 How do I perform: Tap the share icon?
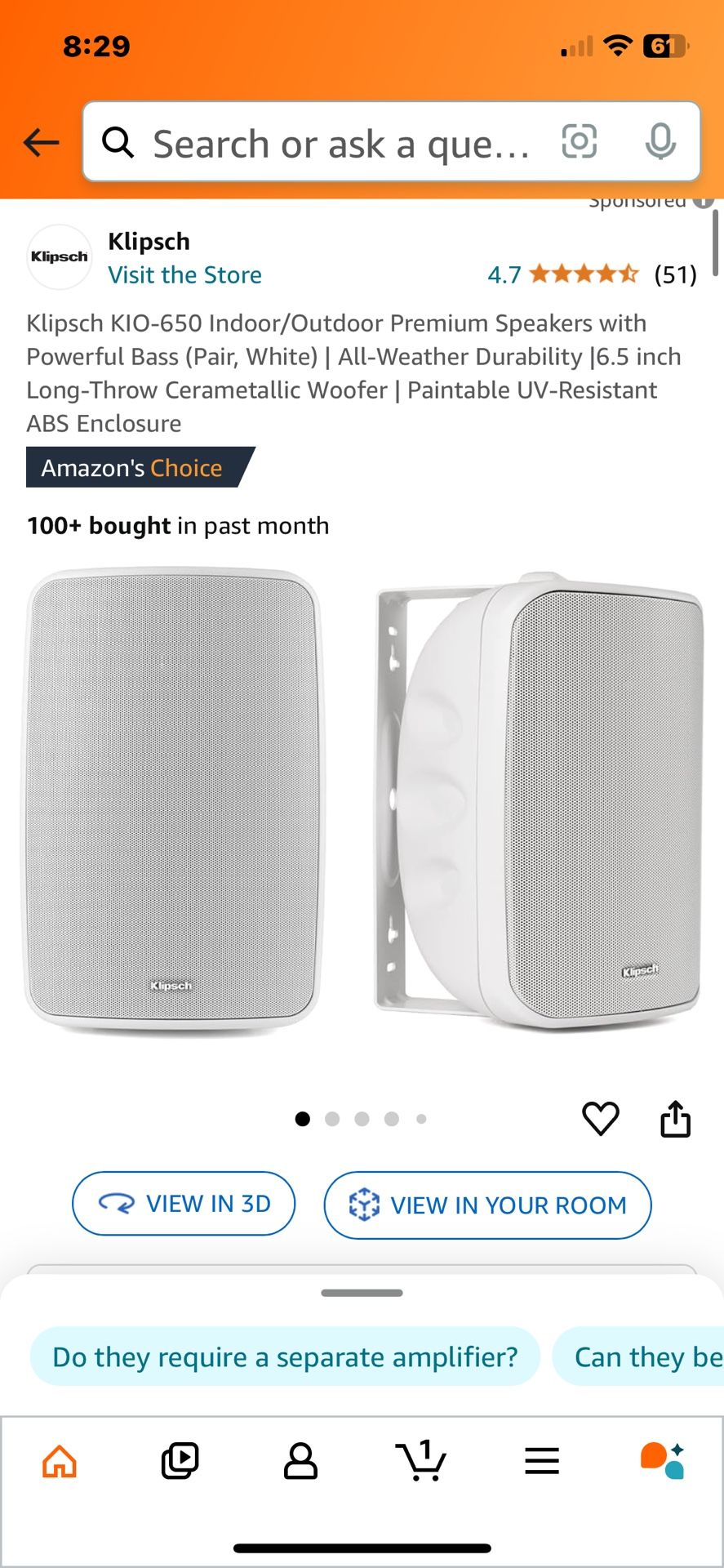pyautogui.click(x=675, y=1118)
